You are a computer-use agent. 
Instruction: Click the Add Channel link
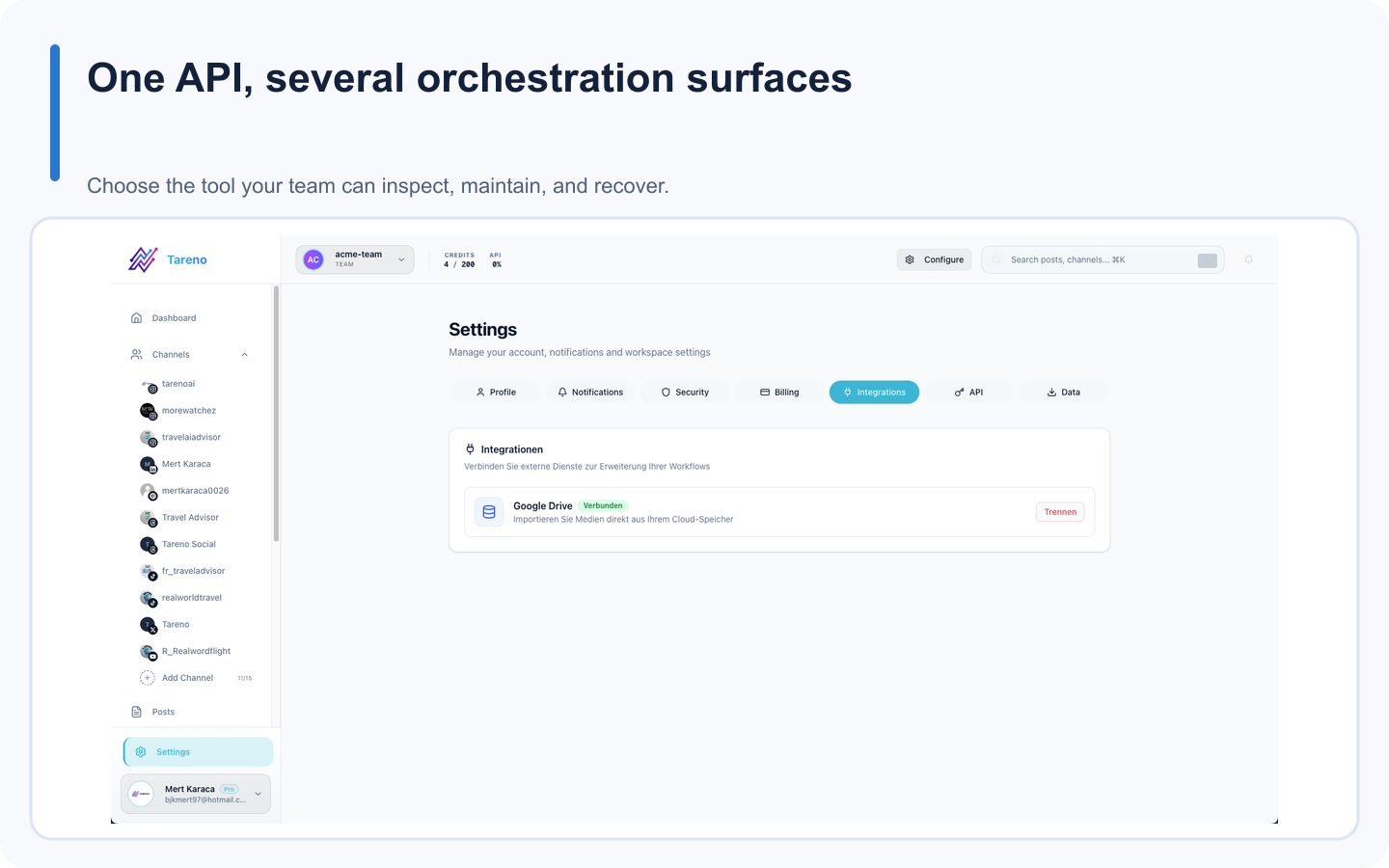pos(187,678)
